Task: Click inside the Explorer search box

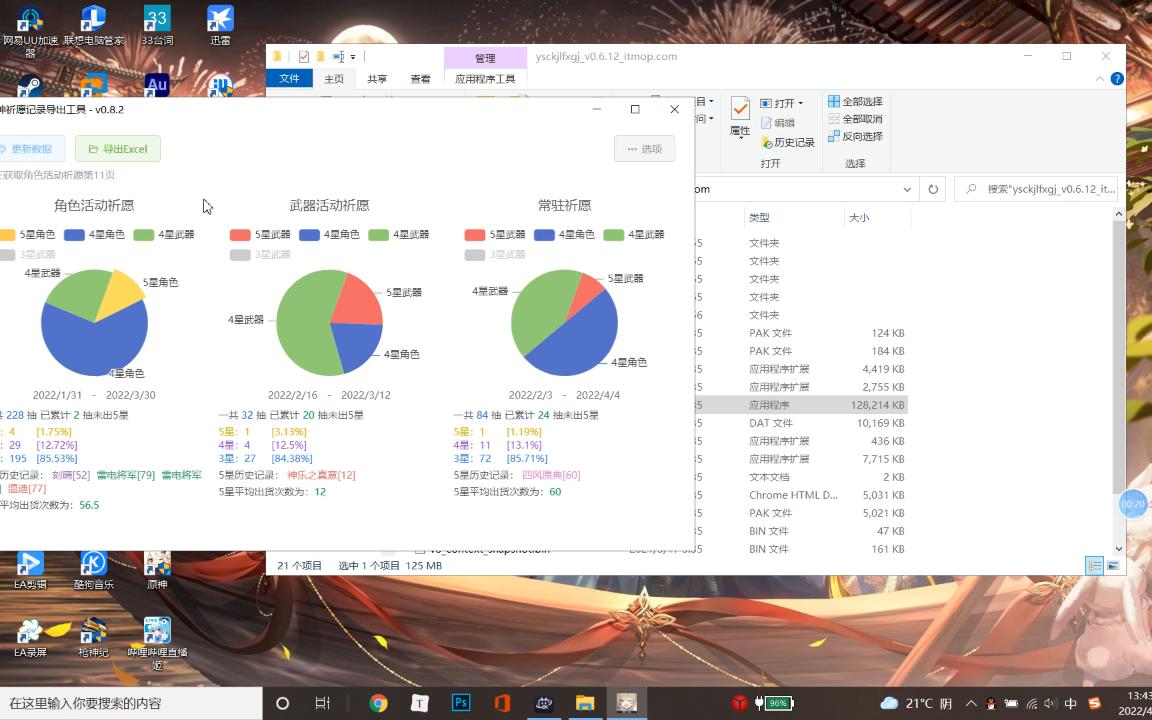Action: tap(1040, 189)
